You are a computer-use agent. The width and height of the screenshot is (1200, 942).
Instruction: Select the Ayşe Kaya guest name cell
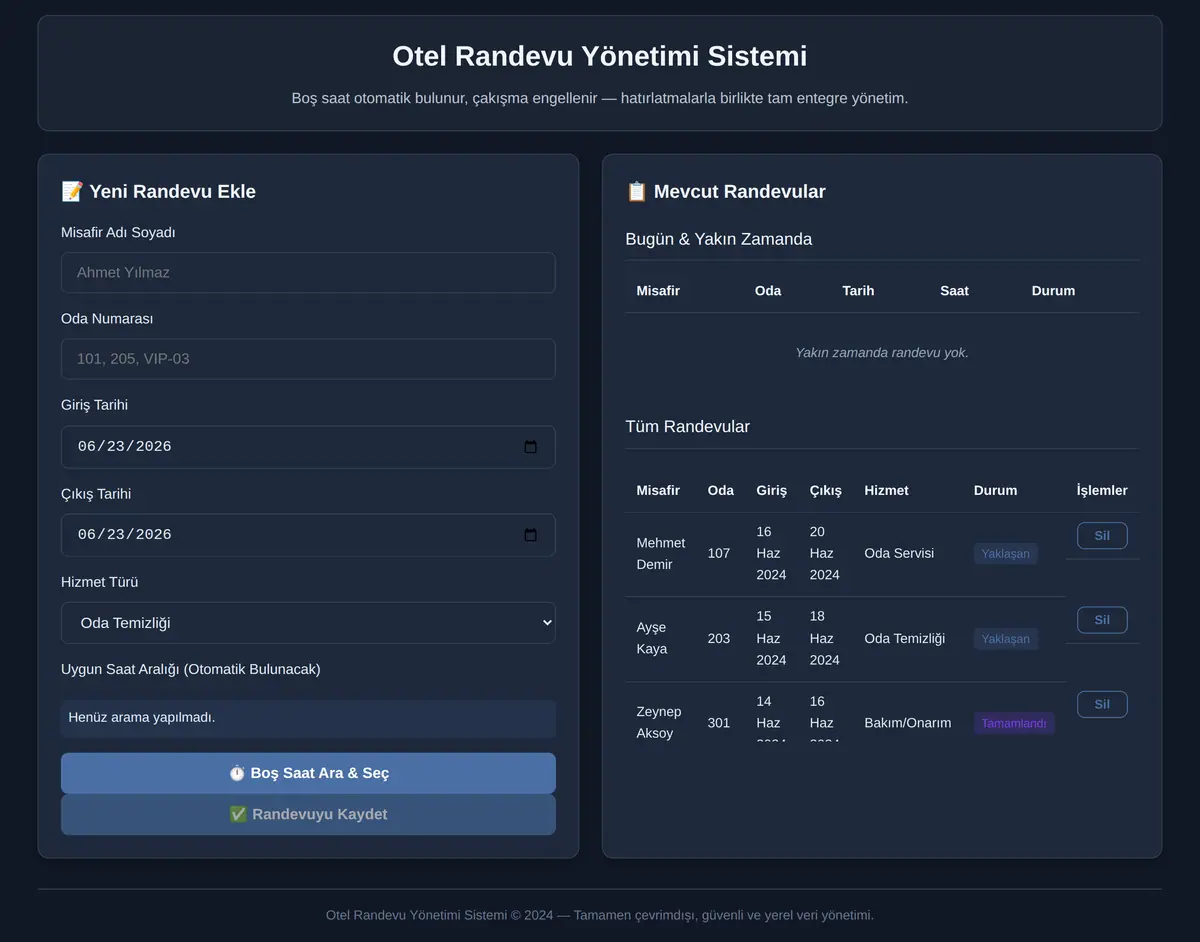point(661,639)
